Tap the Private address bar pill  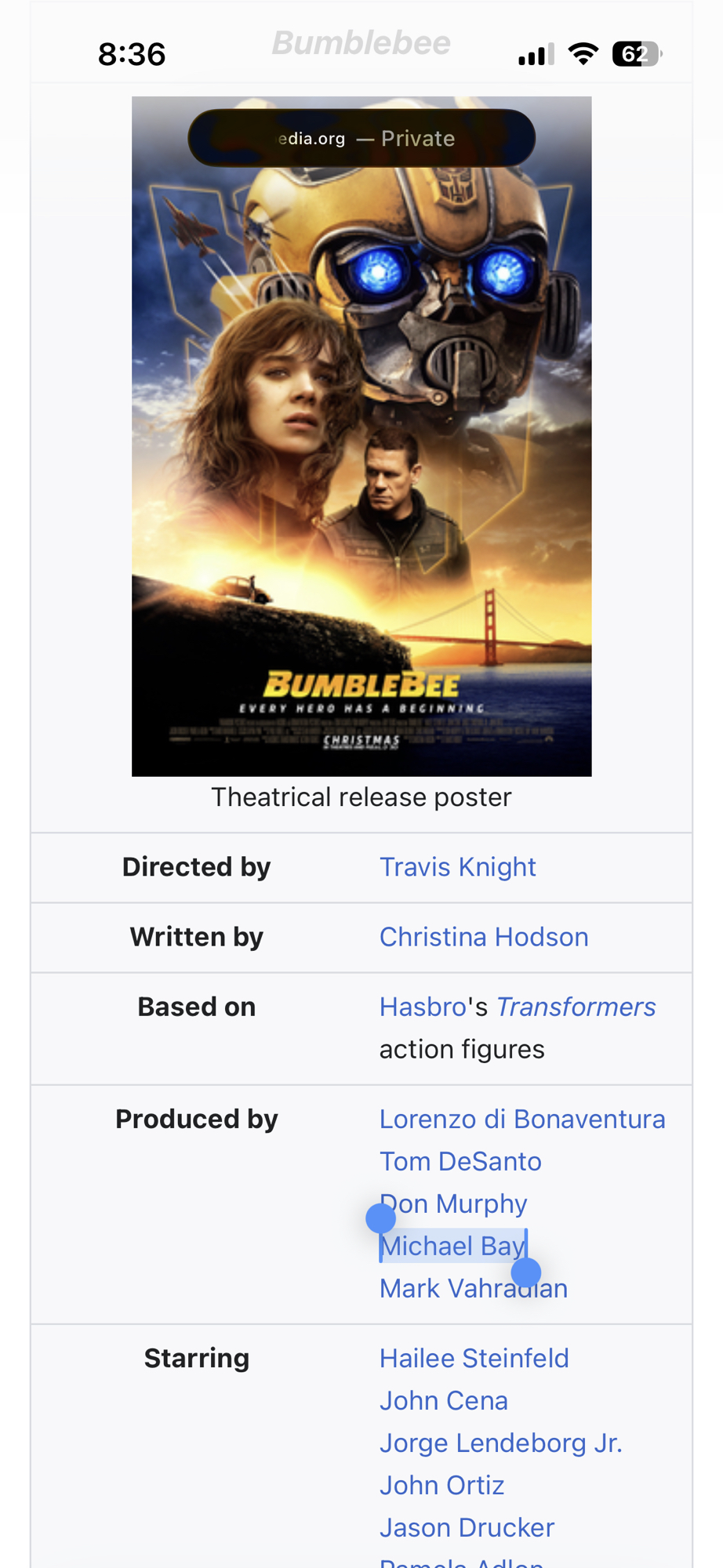coord(361,138)
